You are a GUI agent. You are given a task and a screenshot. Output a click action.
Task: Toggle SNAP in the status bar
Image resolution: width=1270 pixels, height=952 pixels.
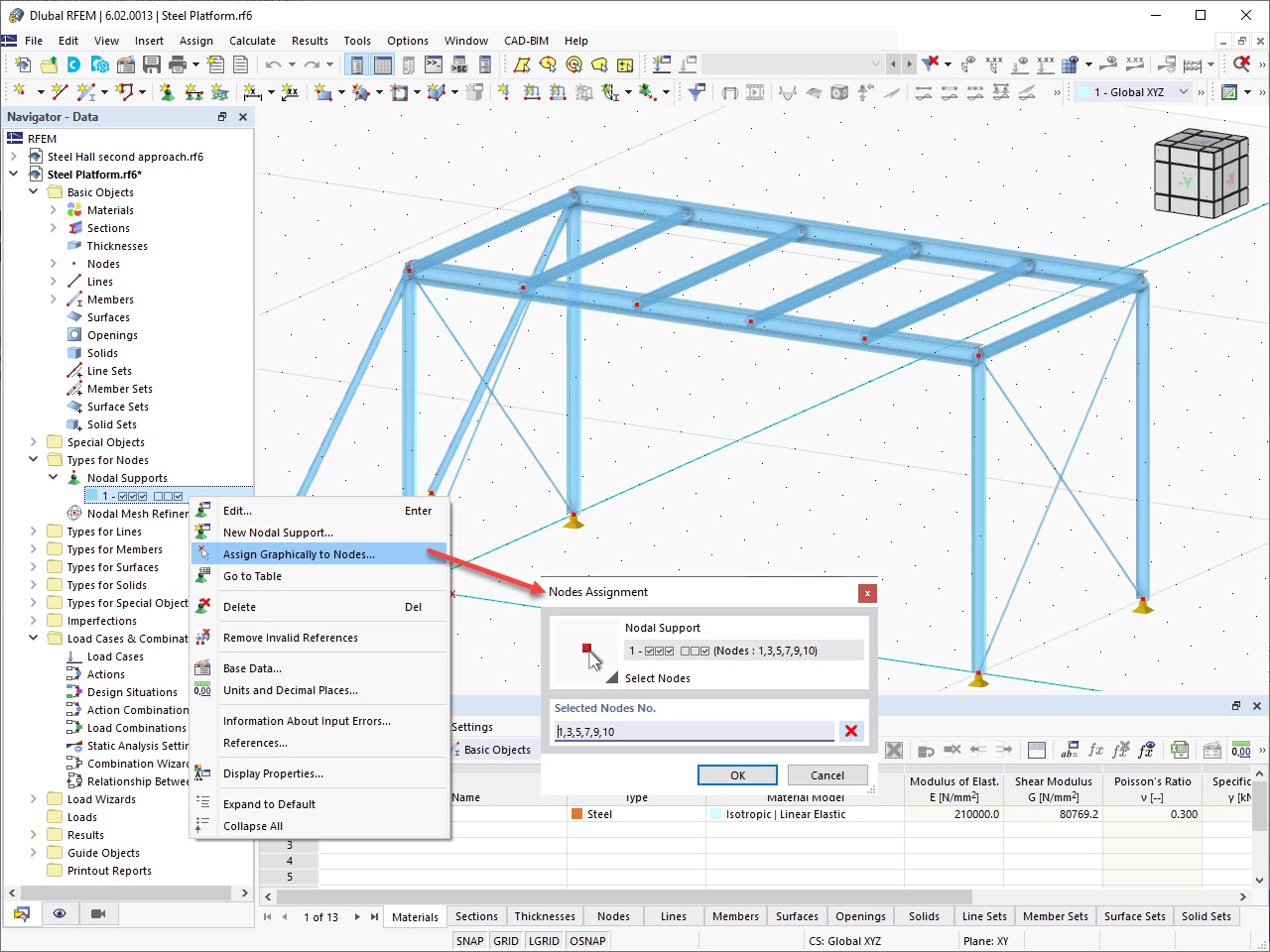click(470, 941)
